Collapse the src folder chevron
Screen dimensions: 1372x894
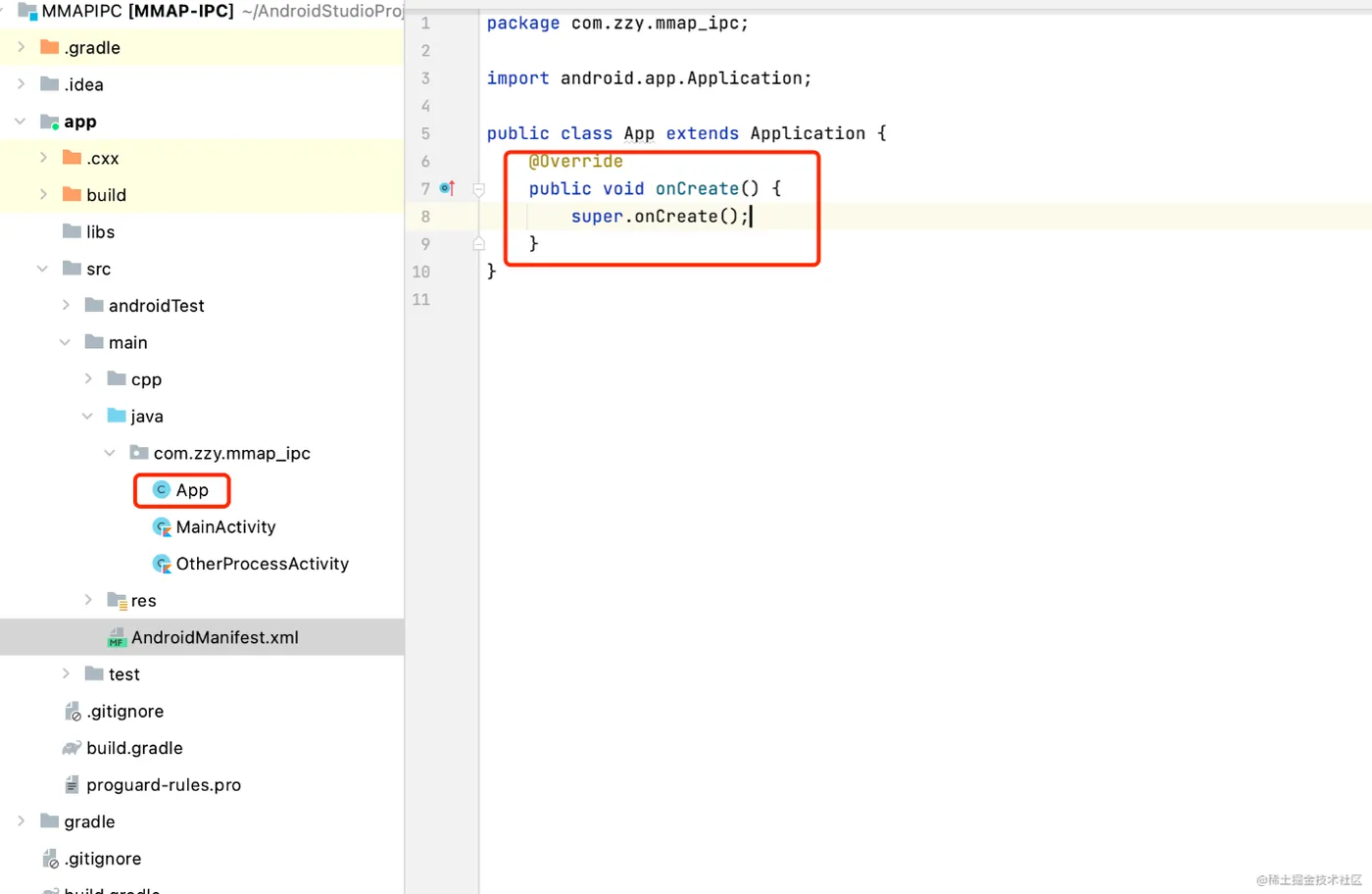tap(43, 269)
